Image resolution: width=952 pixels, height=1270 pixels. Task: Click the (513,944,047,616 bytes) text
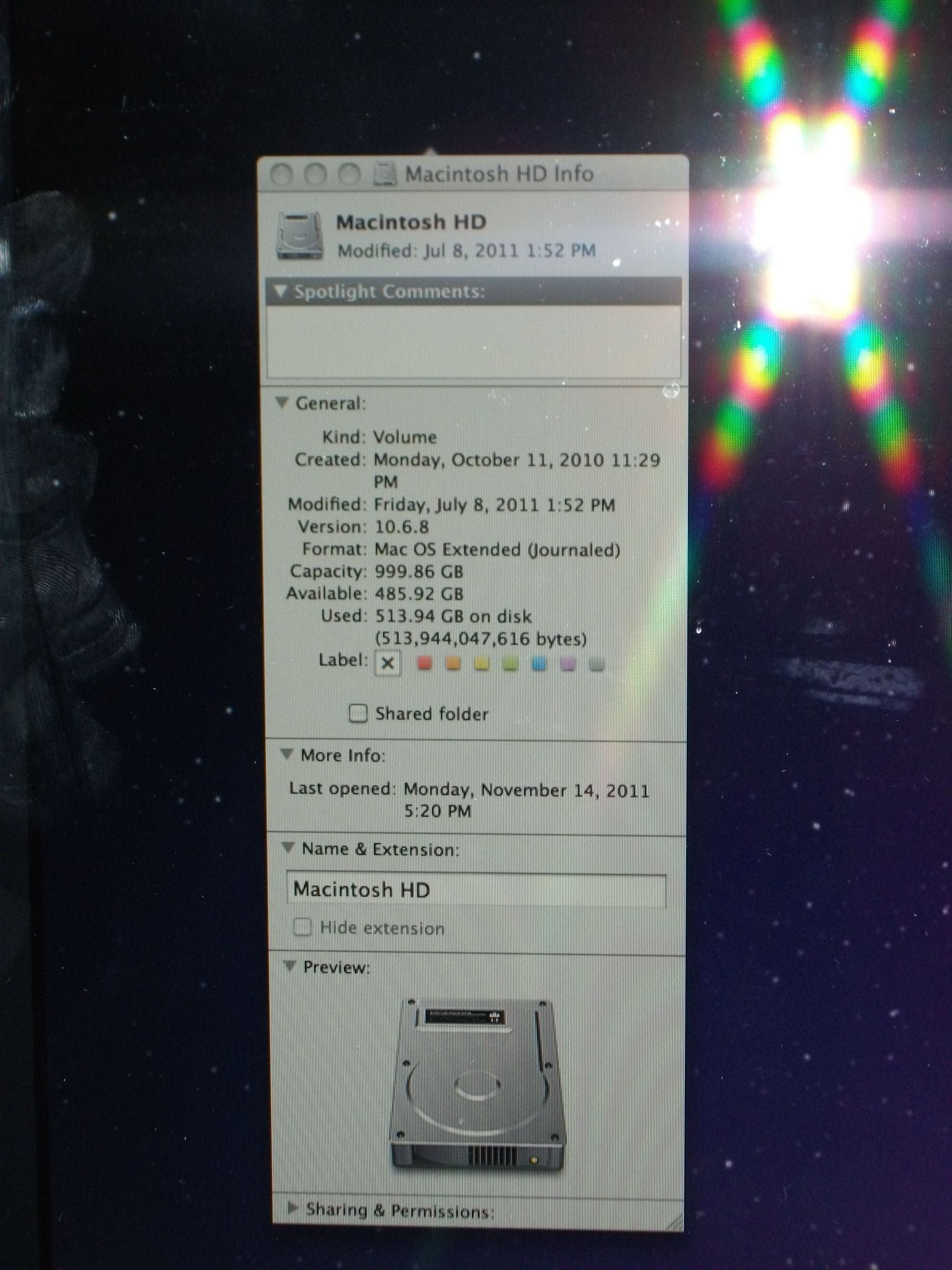481,639
